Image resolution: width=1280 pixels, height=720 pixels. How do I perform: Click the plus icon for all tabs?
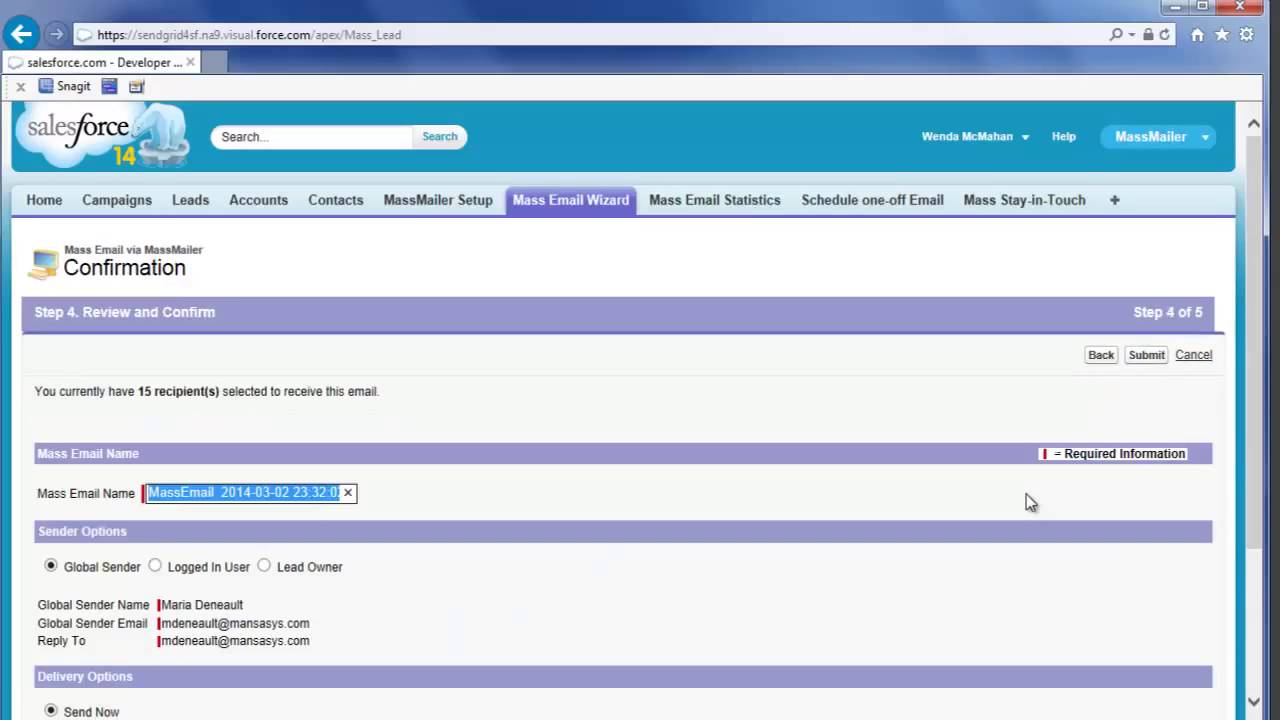coord(1114,200)
